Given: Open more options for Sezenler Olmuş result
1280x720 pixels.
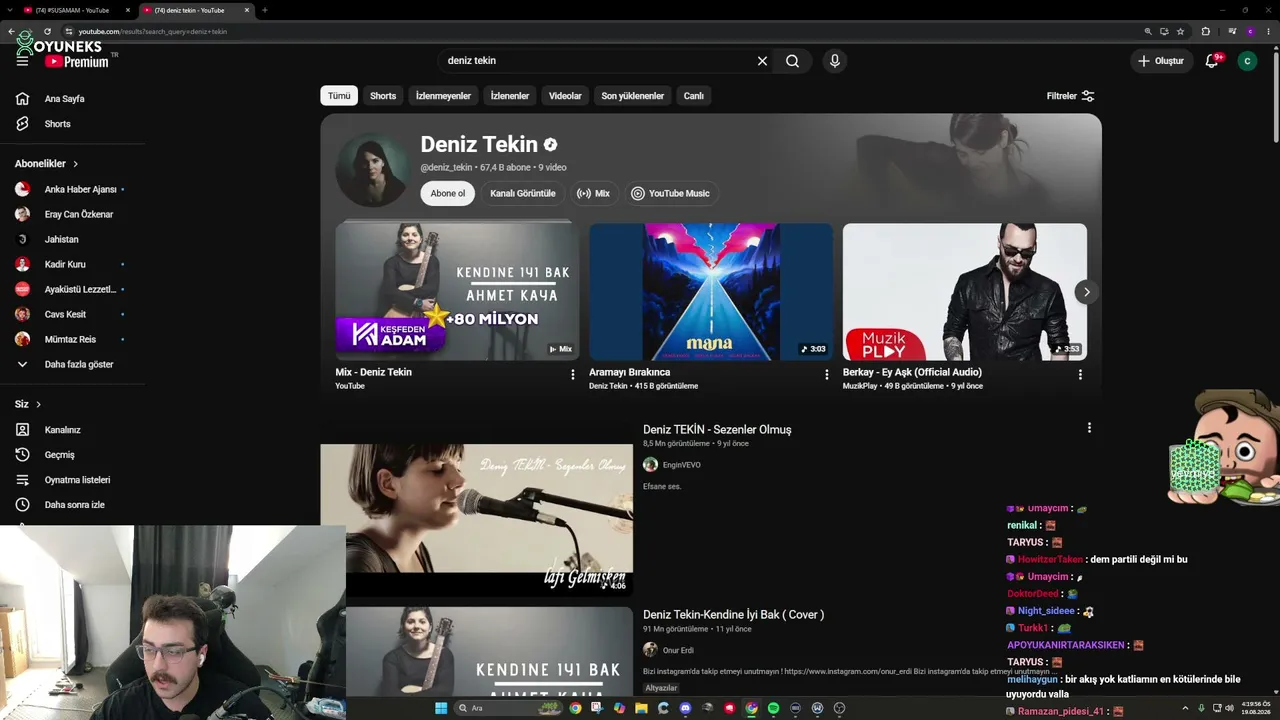Looking at the screenshot, I should (x=1089, y=428).
